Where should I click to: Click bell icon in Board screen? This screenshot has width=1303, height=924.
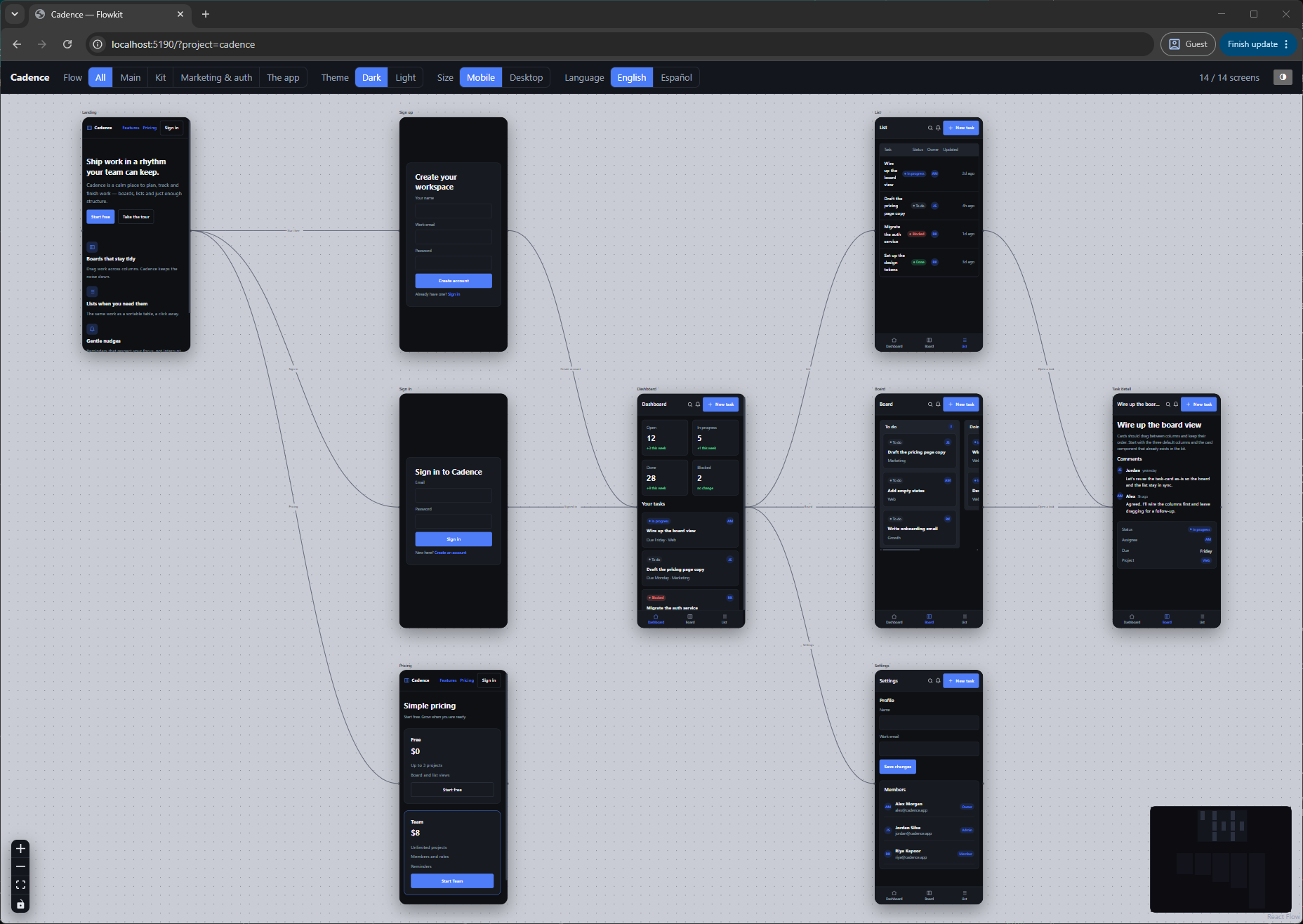(938, 404)
